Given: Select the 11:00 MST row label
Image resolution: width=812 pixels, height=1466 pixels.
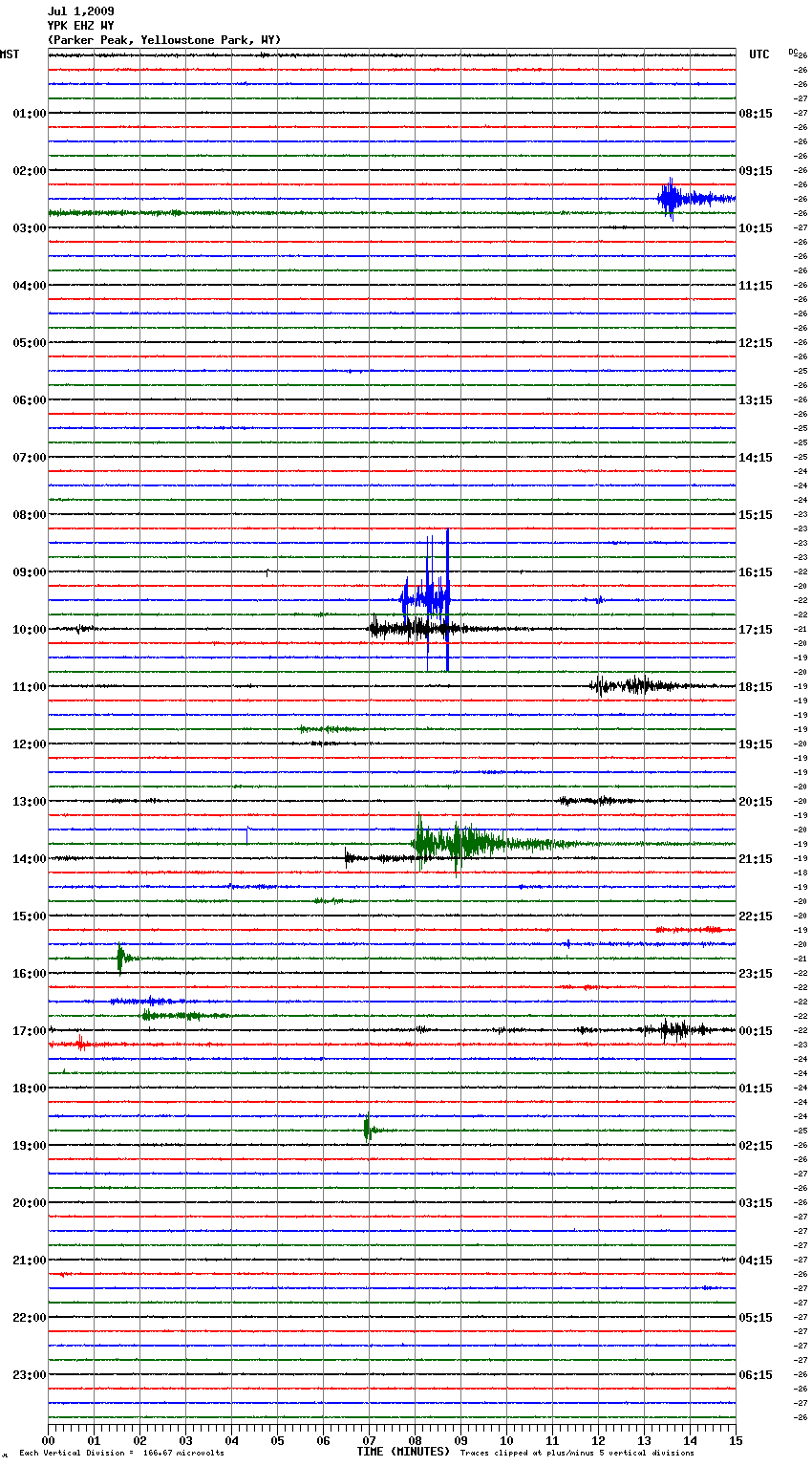Looking at the screenshot, I should (30, 687).
